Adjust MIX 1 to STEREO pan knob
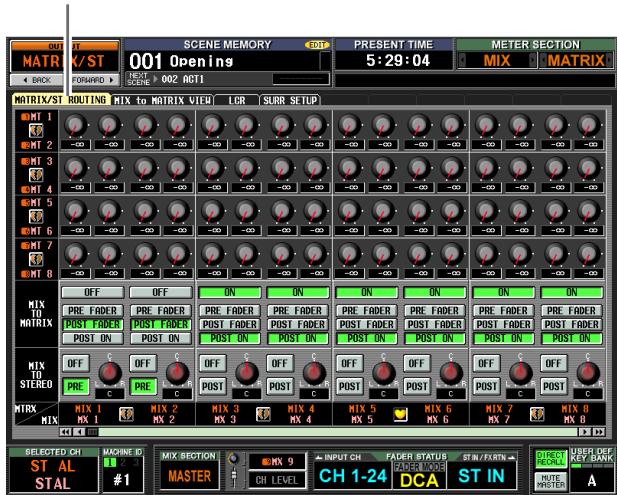 point(109,373)
